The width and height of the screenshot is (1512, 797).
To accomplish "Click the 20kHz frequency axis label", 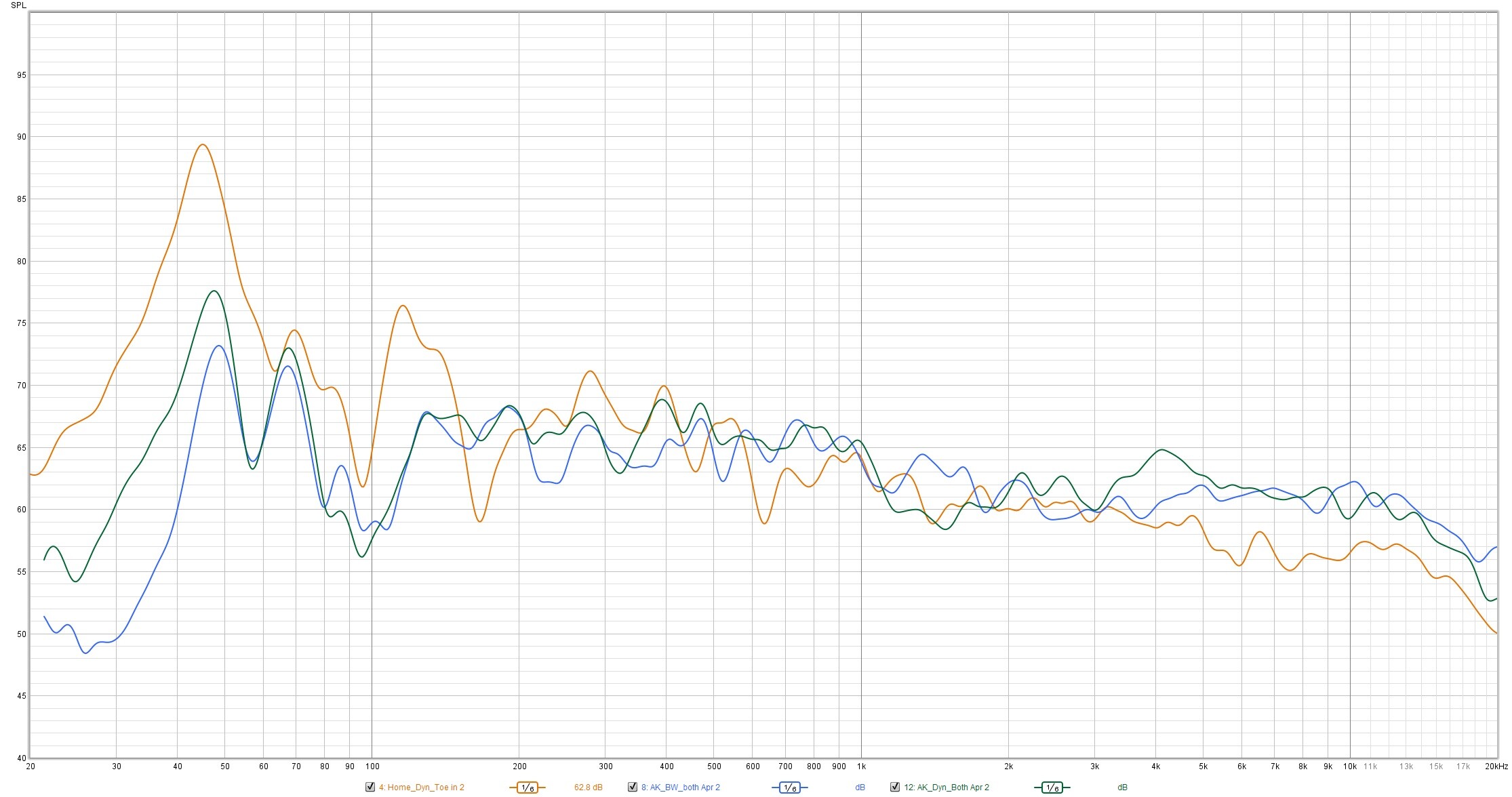I will (x=1496, y=767).
